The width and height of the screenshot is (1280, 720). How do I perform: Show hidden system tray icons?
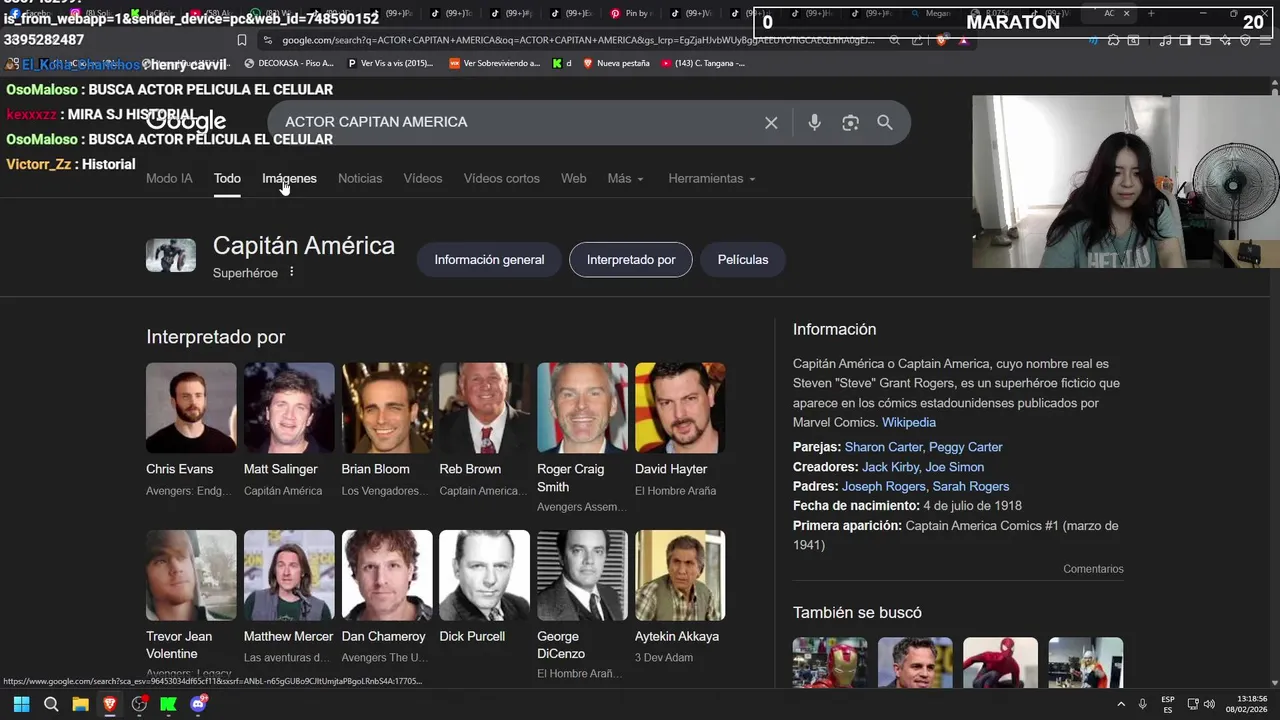coord(1120,704)
